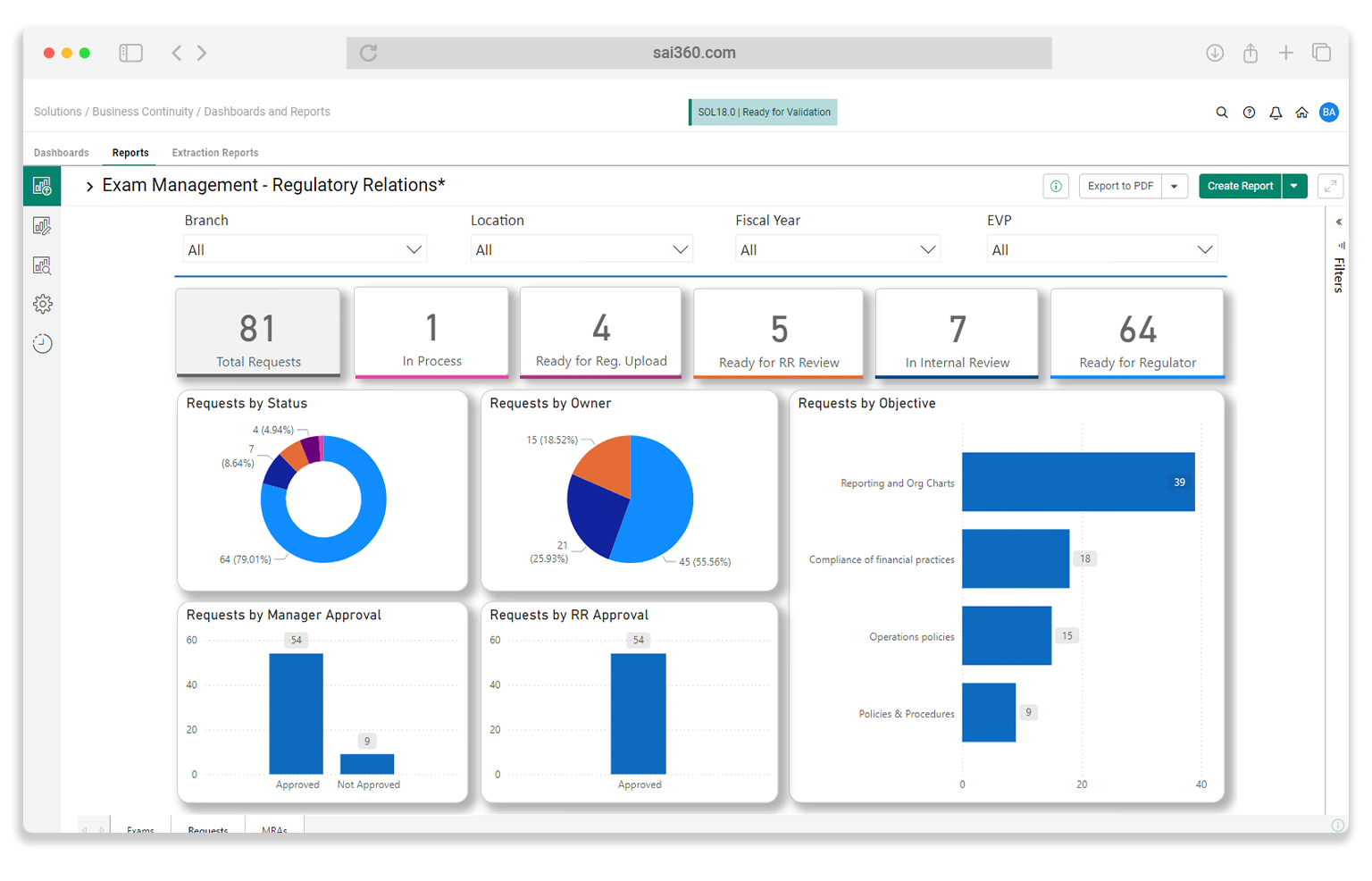Export the dashboard to PDF
This screenshot has height=881, width=1372.
[x=1120, y=186]
